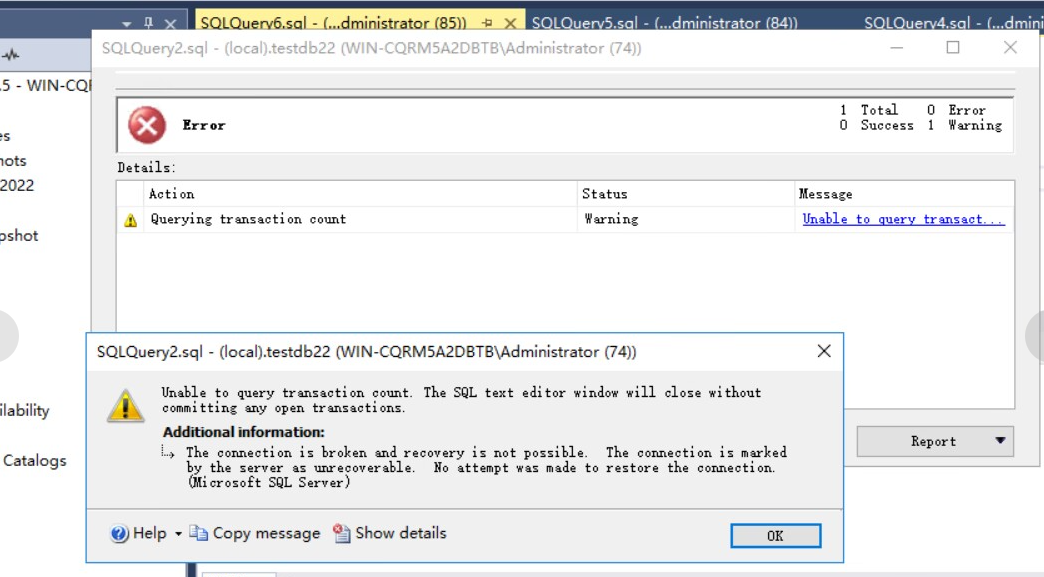The image size is (1044, 577).
Task: Click the activity monitor icon in Object Explorer
Action: 10,55
